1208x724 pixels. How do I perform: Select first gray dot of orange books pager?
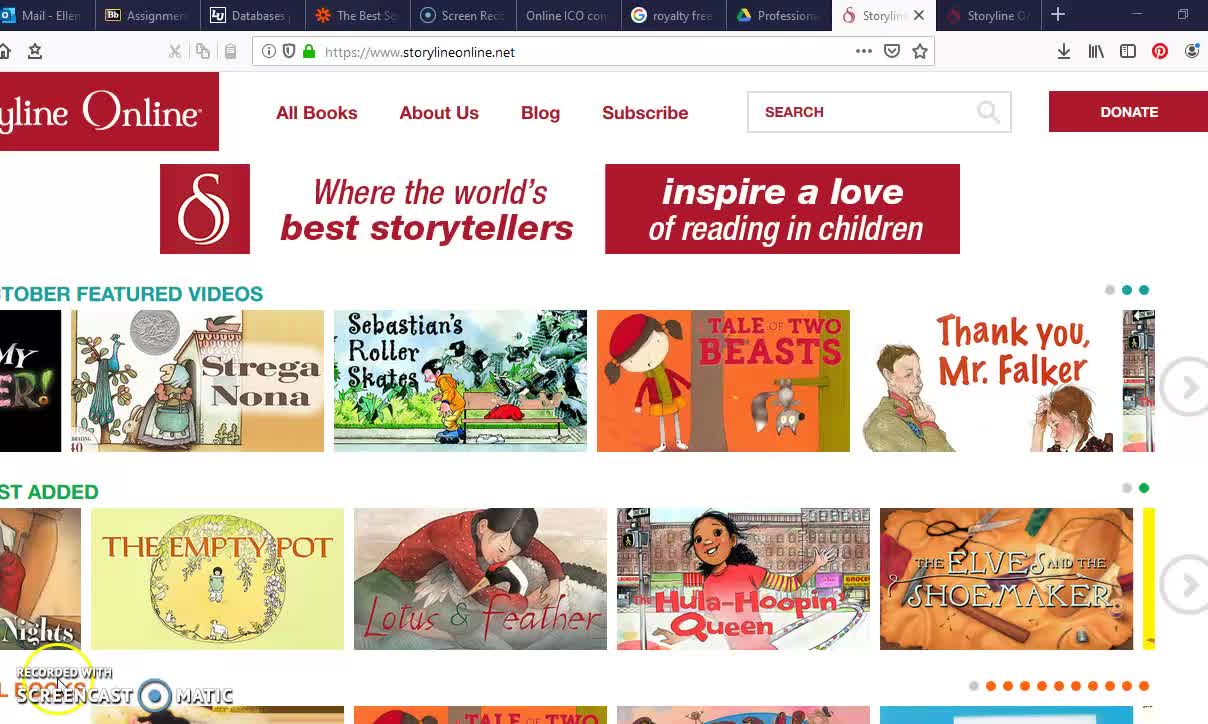point(974,686)
